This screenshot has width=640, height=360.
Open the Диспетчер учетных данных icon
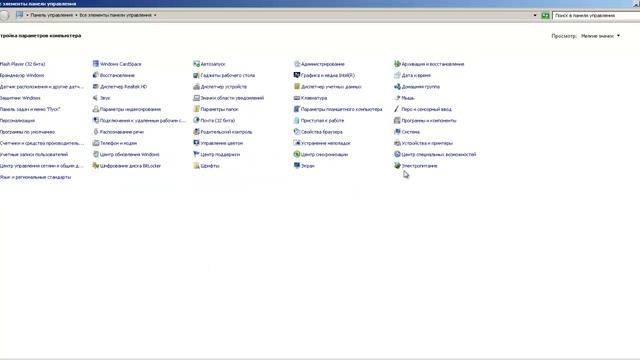[297, 87]
